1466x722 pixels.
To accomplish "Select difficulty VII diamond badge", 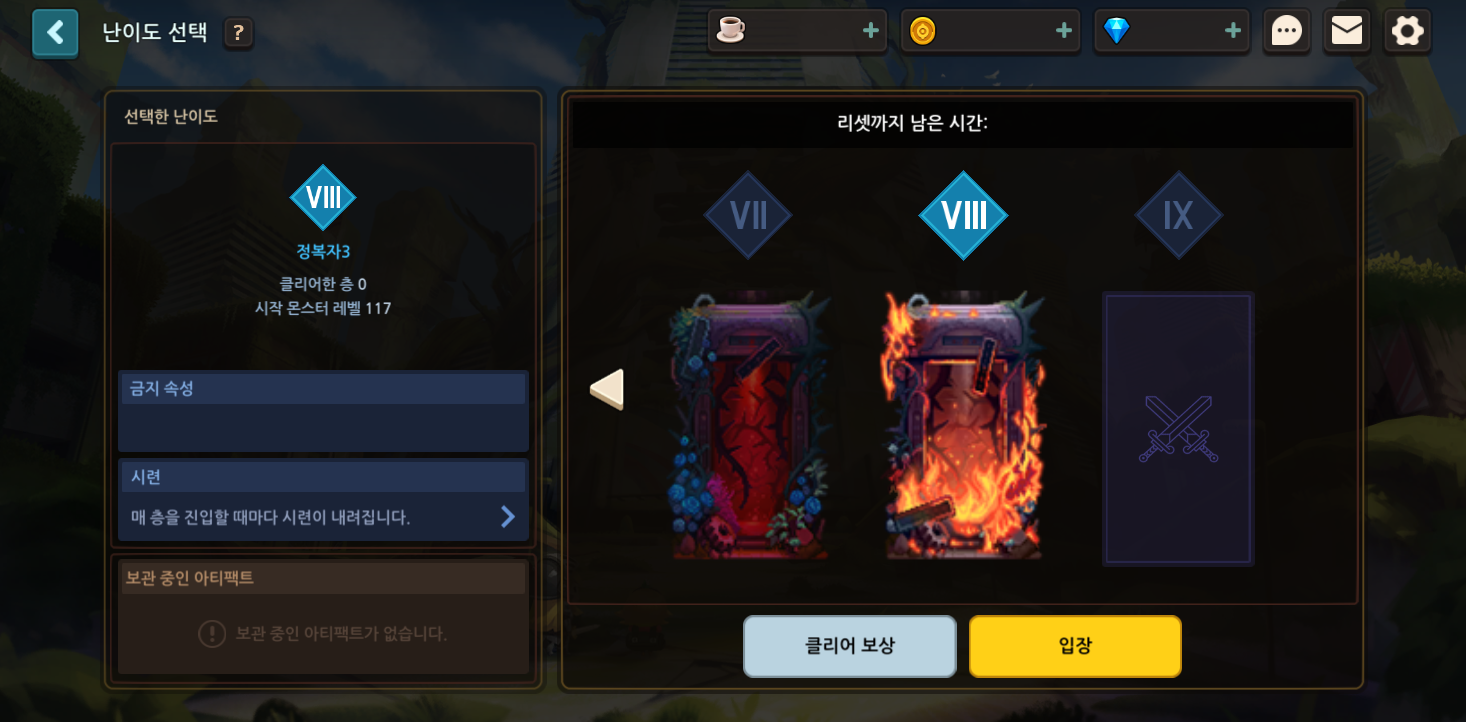I will point(748,215).
